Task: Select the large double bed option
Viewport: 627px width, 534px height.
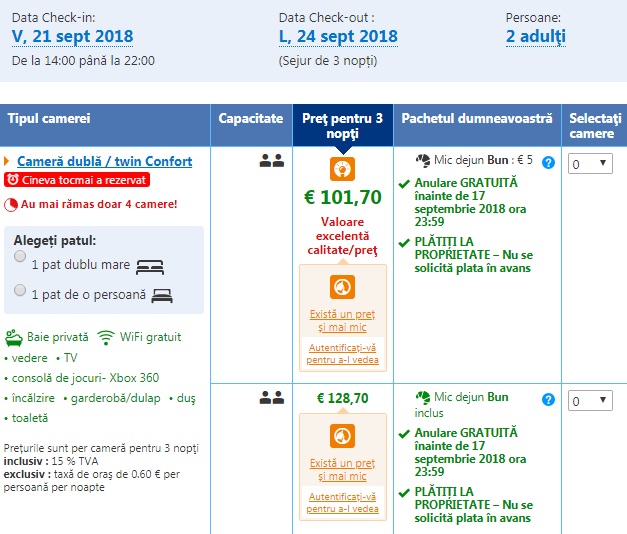Action: [x=21, y=257]
